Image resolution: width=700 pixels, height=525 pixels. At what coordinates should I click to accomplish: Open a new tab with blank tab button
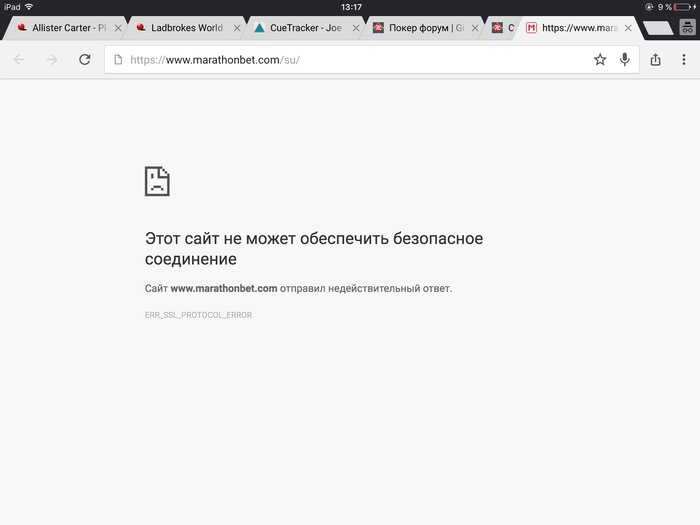coord(658,28)
